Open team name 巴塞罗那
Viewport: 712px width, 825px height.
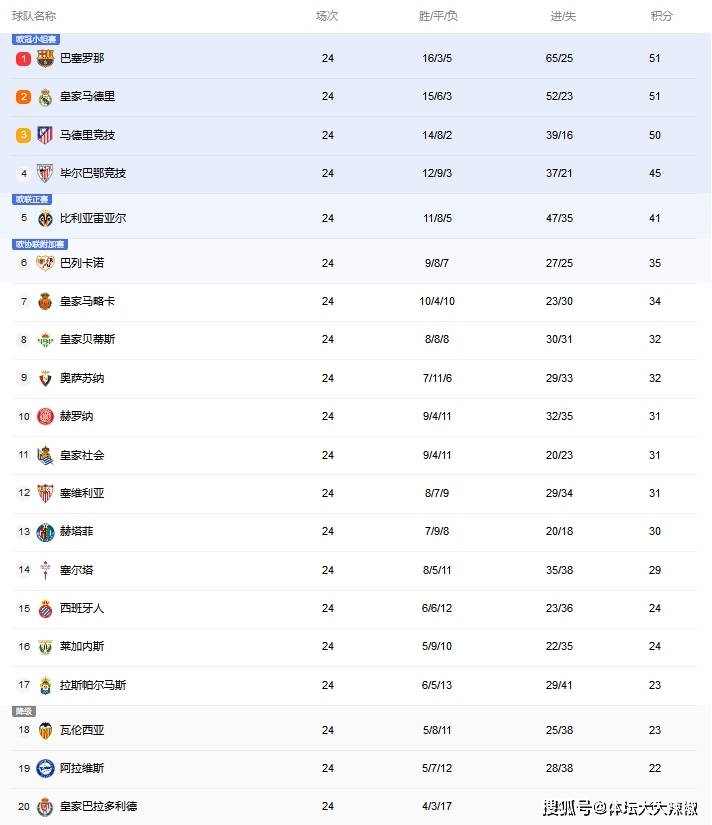coord(82,58)
